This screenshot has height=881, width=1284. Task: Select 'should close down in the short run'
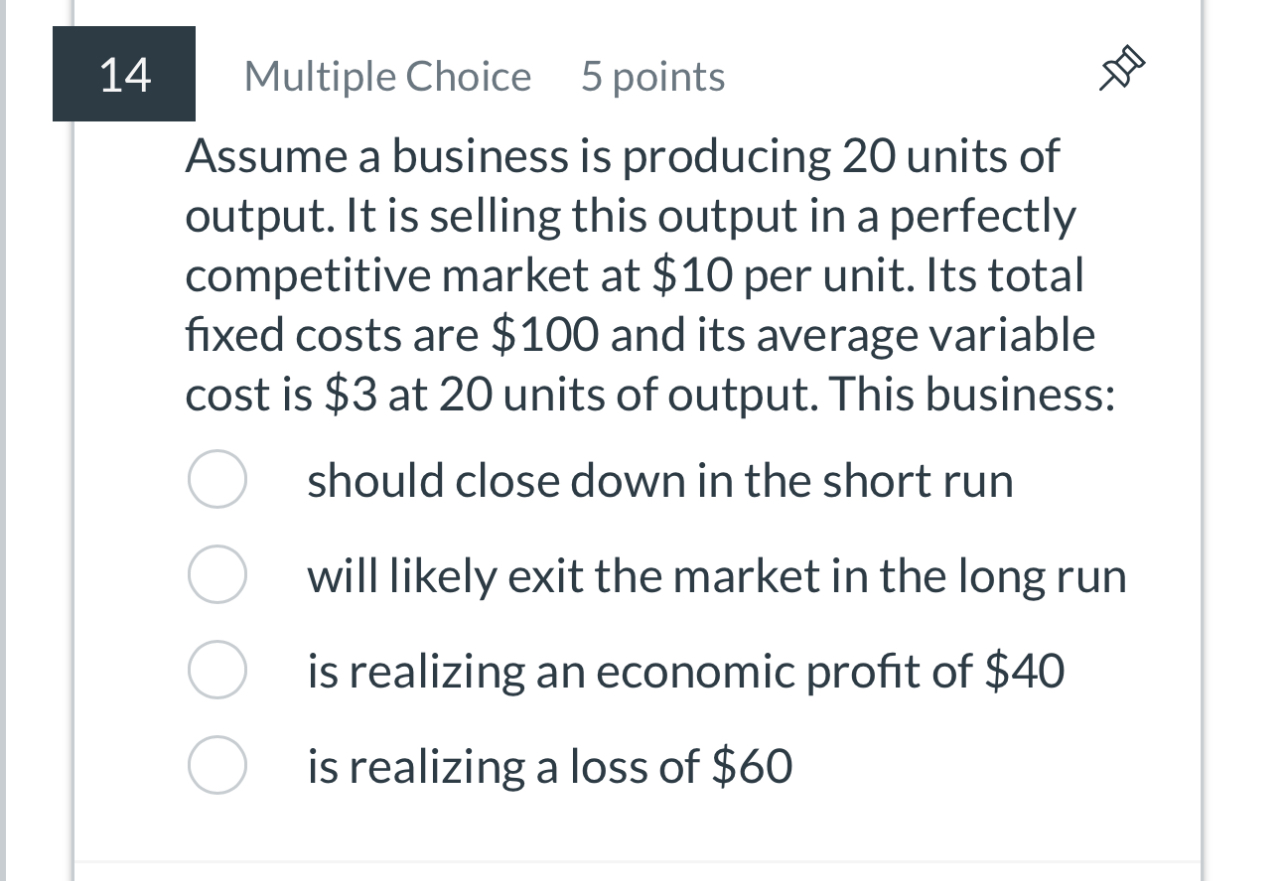660,480
